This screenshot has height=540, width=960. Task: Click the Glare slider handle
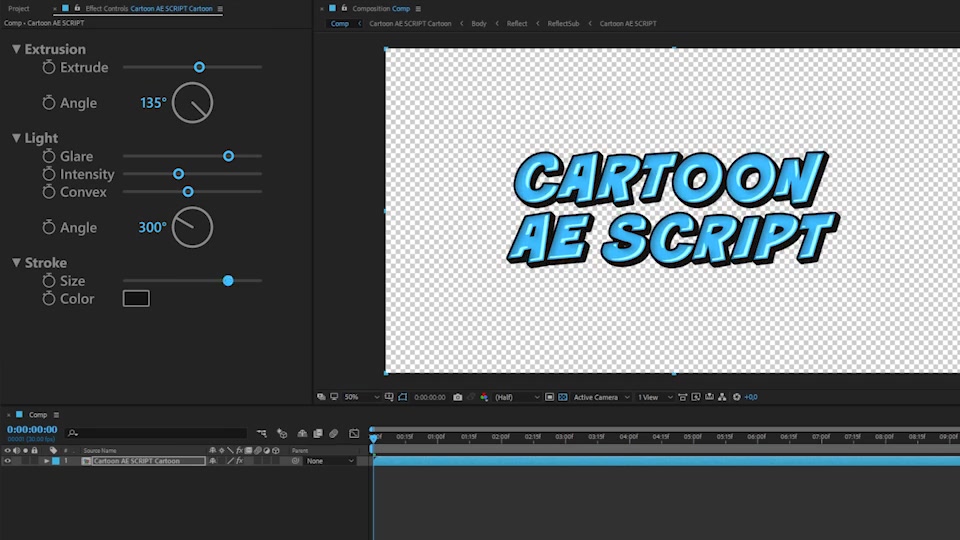click(228, 156)
